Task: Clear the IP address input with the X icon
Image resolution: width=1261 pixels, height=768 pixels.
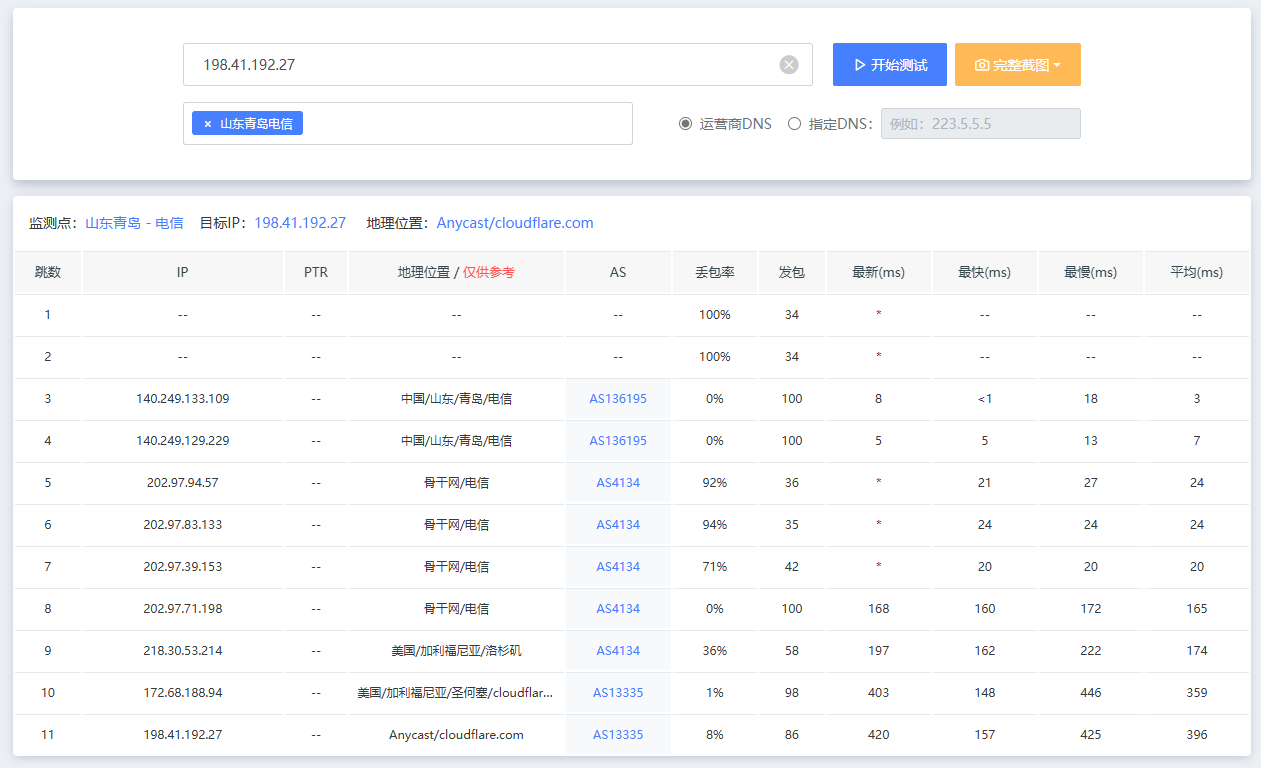Action: click(x=789, y=65)
